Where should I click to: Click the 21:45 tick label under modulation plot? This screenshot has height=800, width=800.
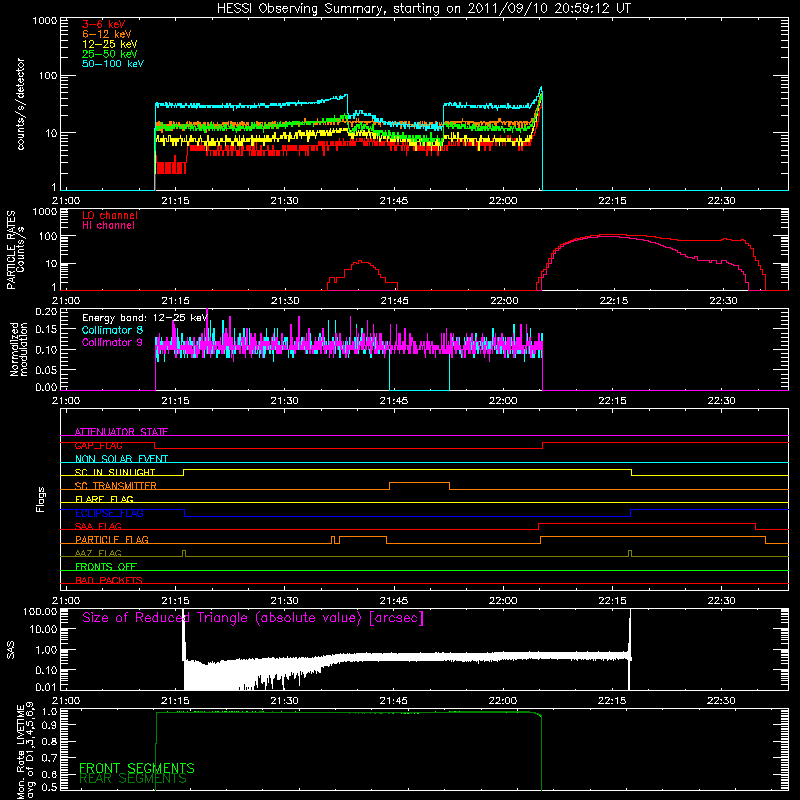[x=393, y=401]
